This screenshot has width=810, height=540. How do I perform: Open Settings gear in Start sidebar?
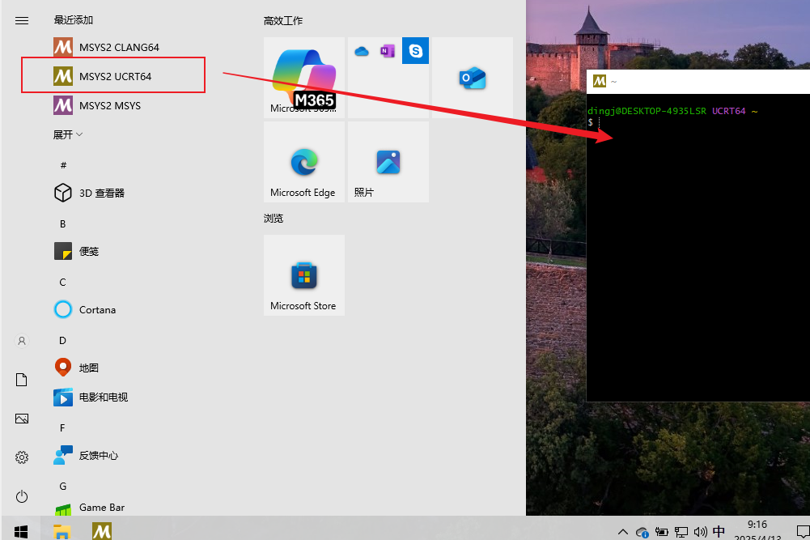point(22,457)
